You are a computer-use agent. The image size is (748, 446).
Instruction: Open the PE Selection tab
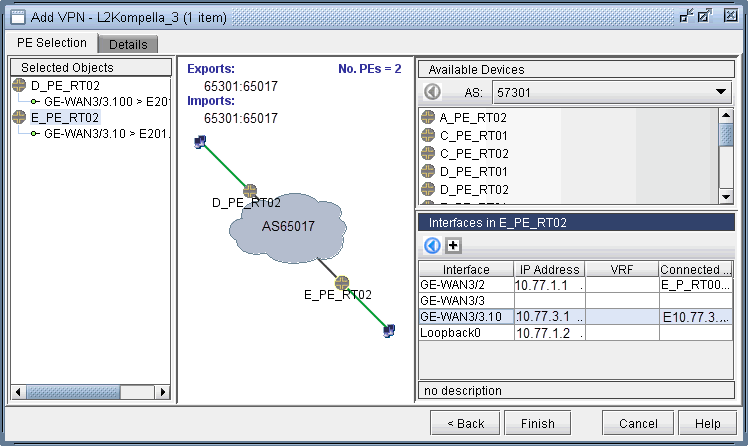pyautogui.click(x=52, y=43)
